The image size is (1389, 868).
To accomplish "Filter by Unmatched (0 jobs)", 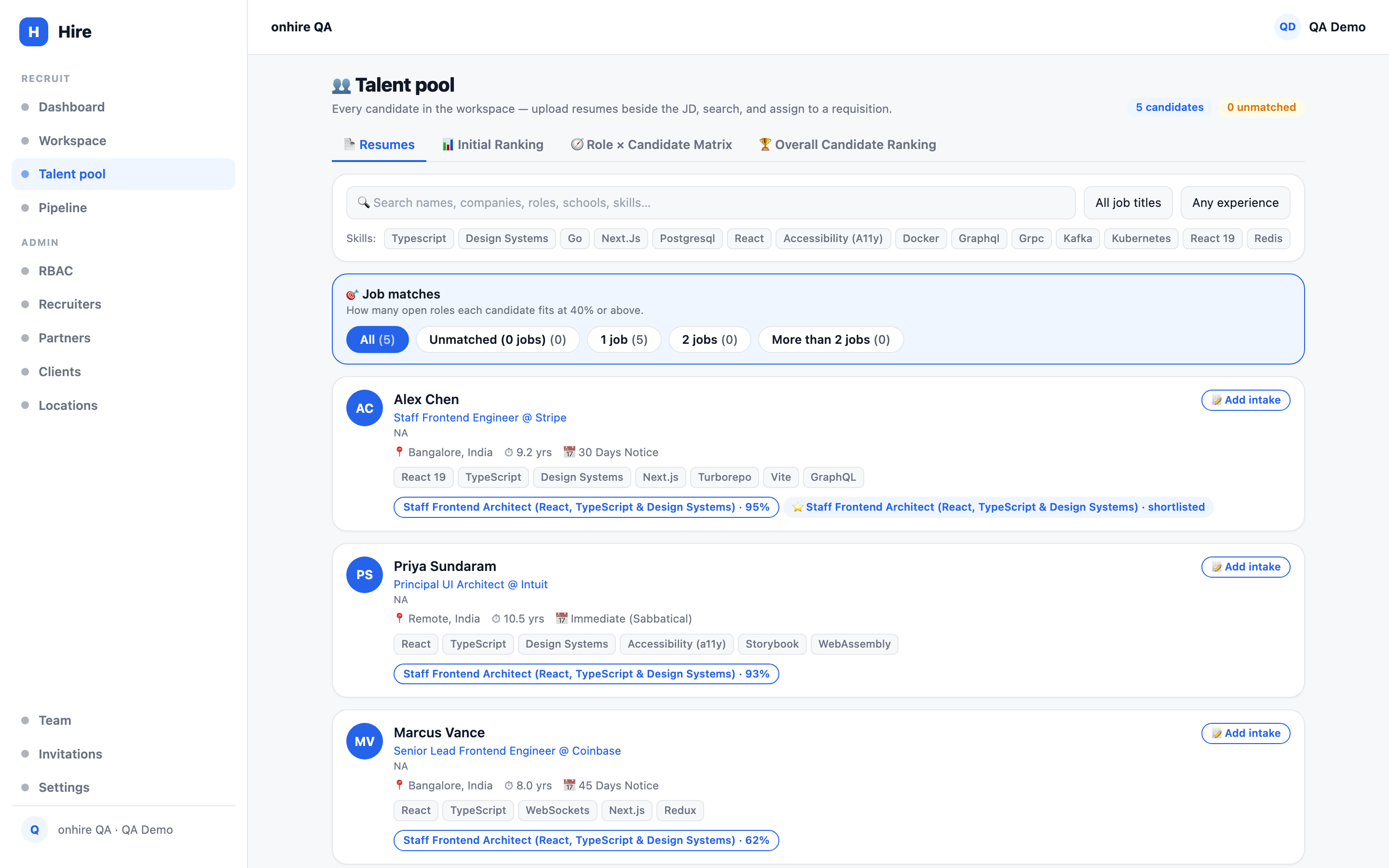I will (x=498, y=339).
